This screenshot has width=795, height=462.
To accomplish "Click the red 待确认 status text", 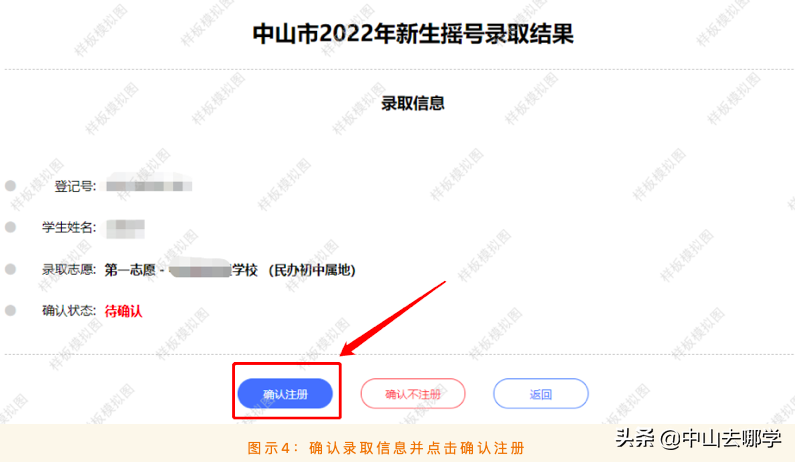I will pos(124,311).
